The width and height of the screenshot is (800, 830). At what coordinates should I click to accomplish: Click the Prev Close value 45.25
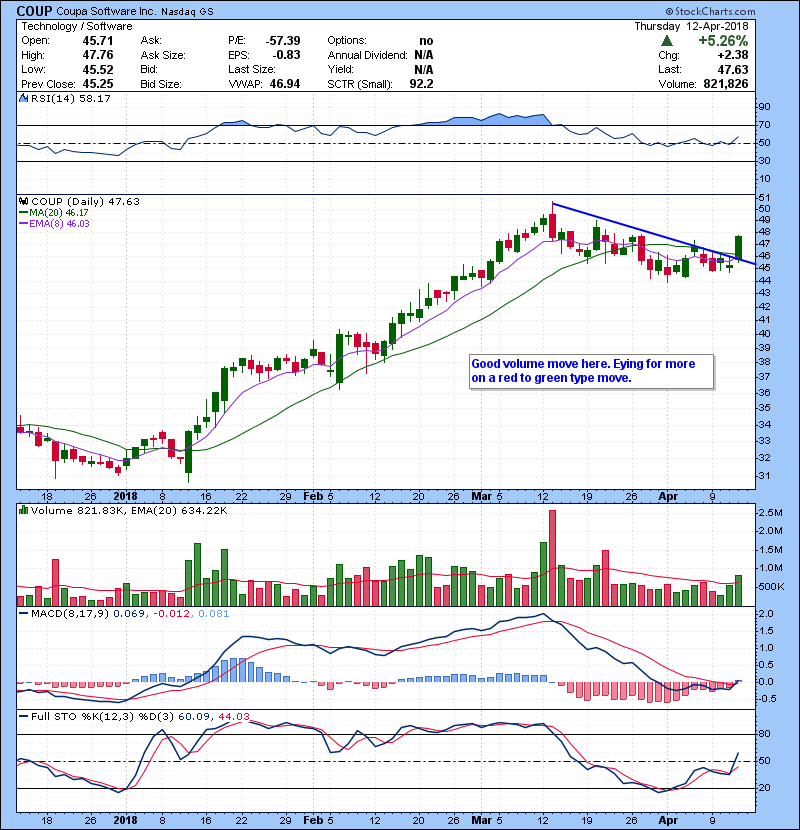pos(97,84)
